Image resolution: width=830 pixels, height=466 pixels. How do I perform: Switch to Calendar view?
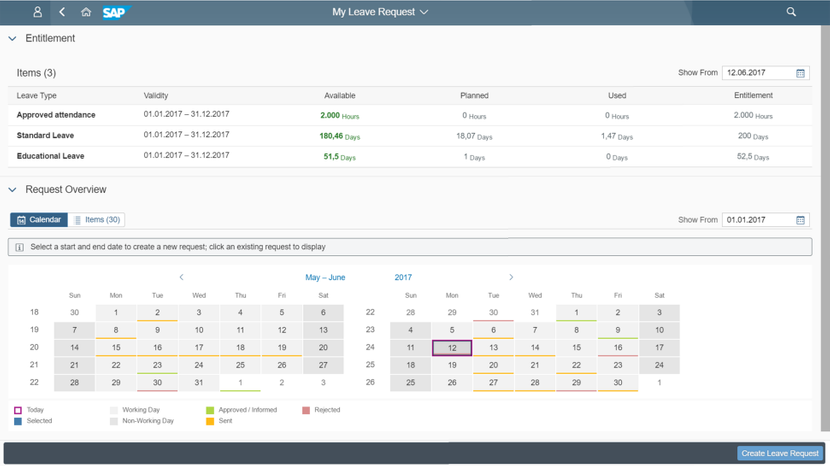pyautogui.click(x=39, y=220)
